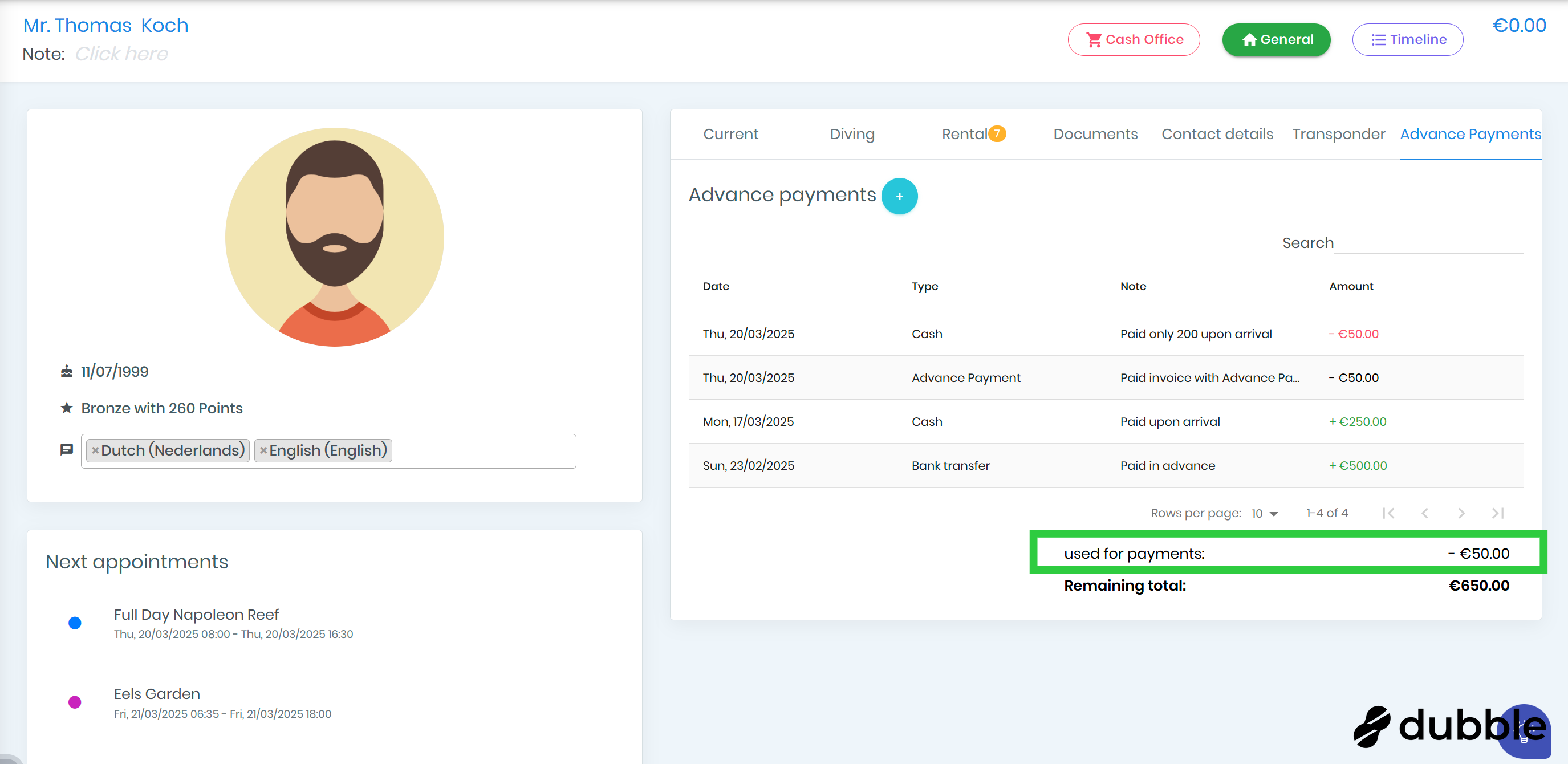Click the add advance payment plus icon
This screenshot has height=764, width=1568.
[x=899, y=197]
